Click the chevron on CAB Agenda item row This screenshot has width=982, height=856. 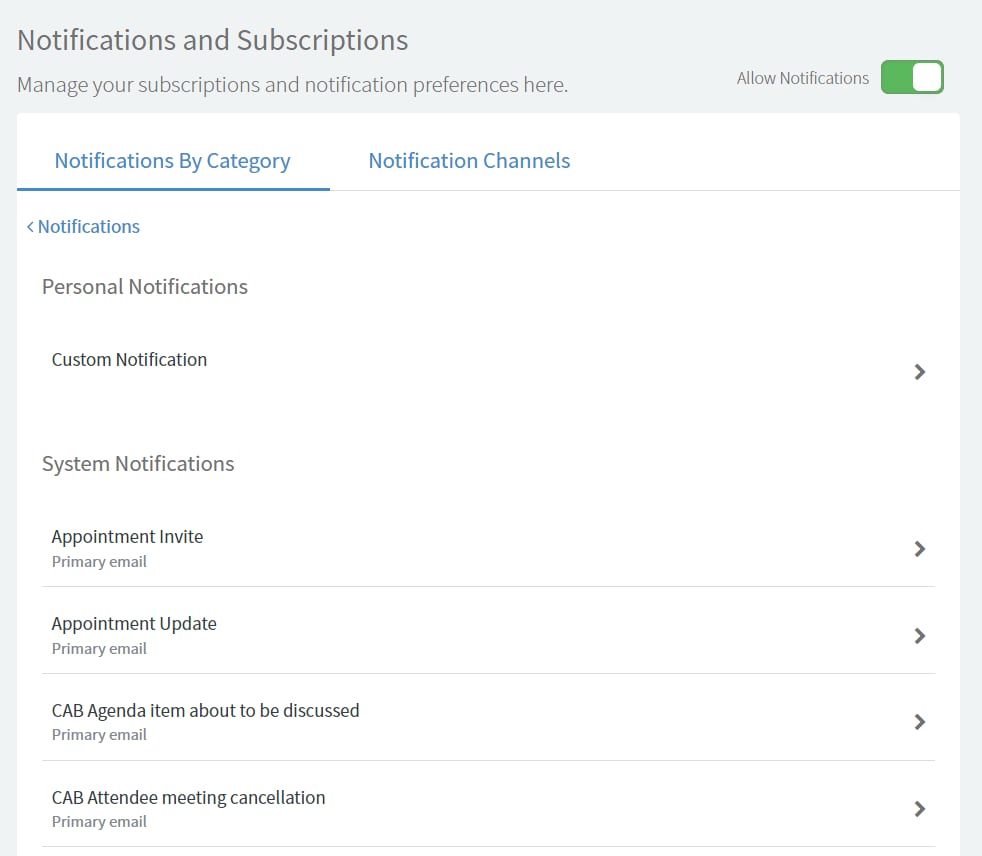(919, 722)
